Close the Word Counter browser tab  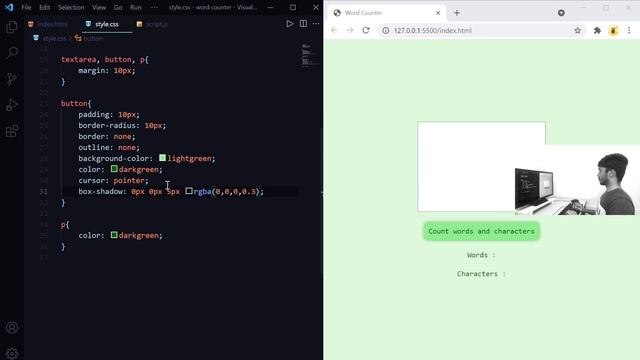(438, 13)
